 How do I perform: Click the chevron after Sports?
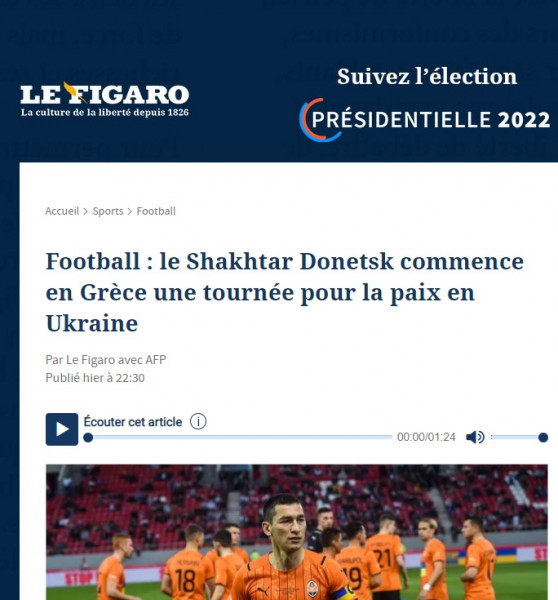[x=130, y=212]
